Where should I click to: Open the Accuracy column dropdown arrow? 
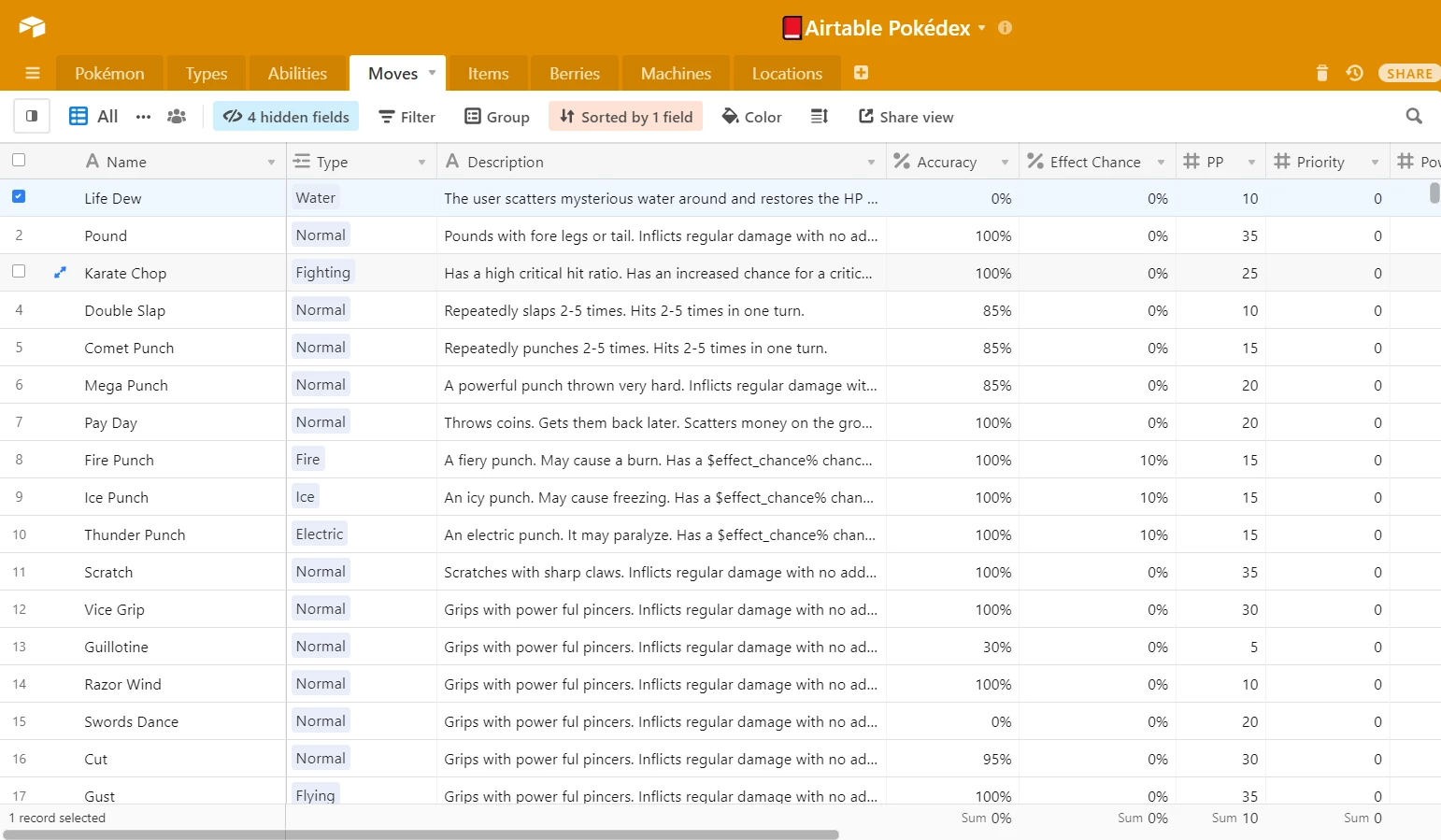pyautogui.click(x=1006, y=163)
